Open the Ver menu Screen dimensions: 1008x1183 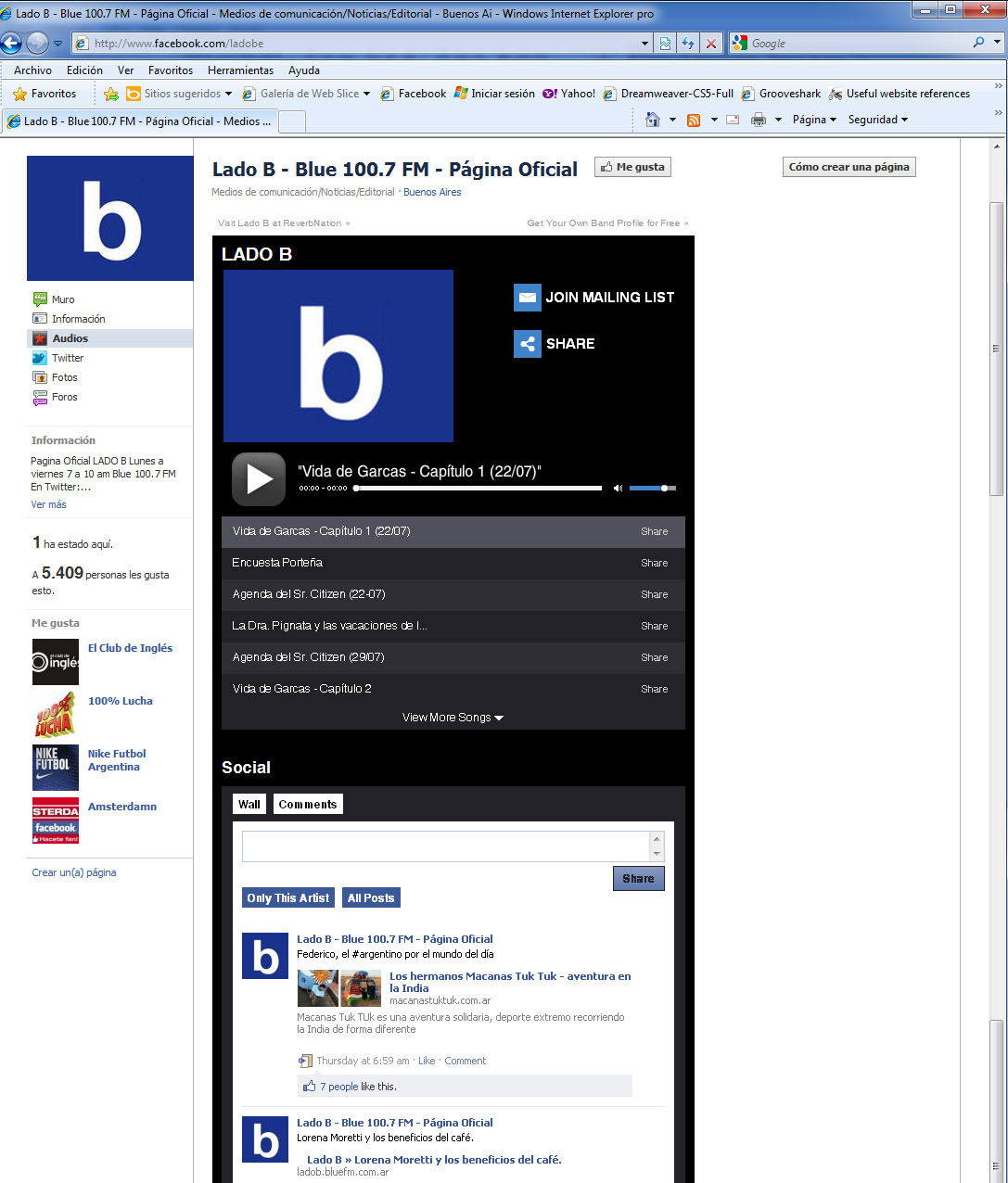click(x=125, y=70)
